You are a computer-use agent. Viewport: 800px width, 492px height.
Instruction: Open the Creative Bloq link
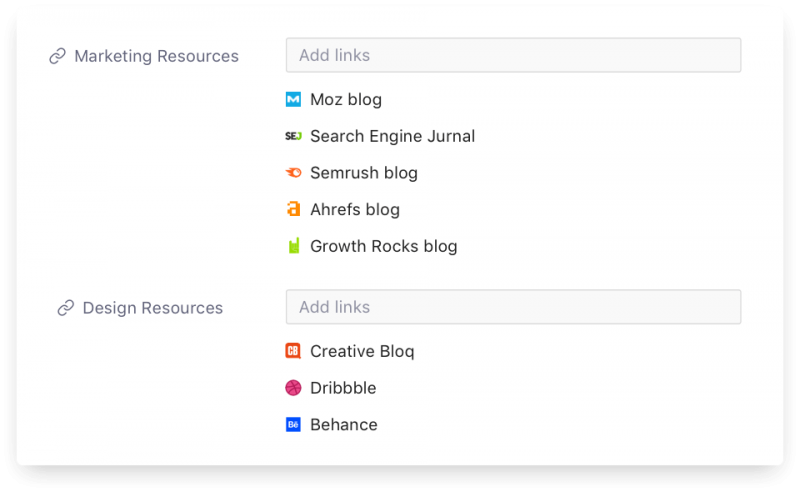coord(362,351)
